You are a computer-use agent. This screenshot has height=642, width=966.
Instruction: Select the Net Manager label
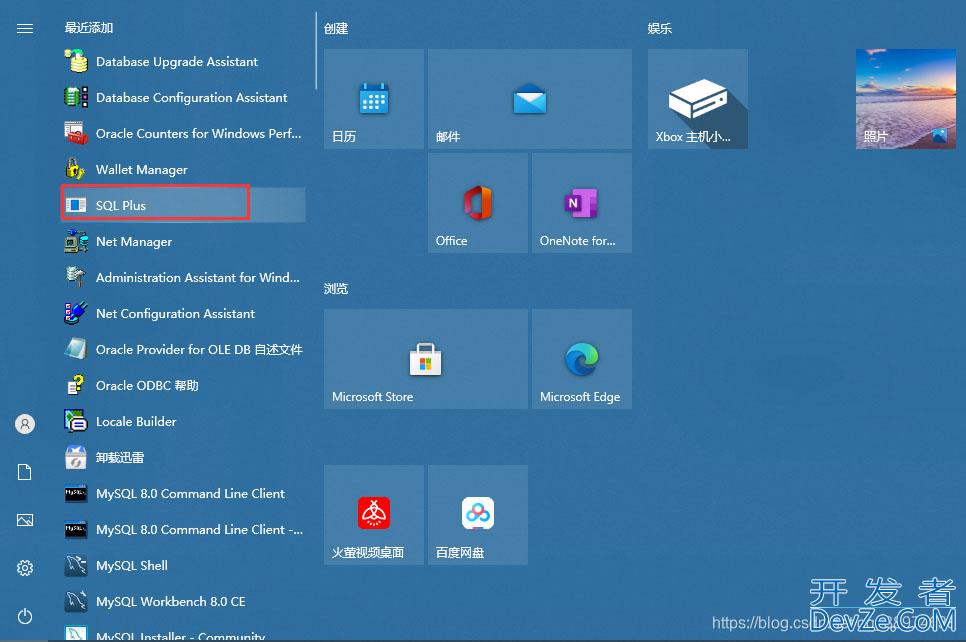tap(134, 242)
